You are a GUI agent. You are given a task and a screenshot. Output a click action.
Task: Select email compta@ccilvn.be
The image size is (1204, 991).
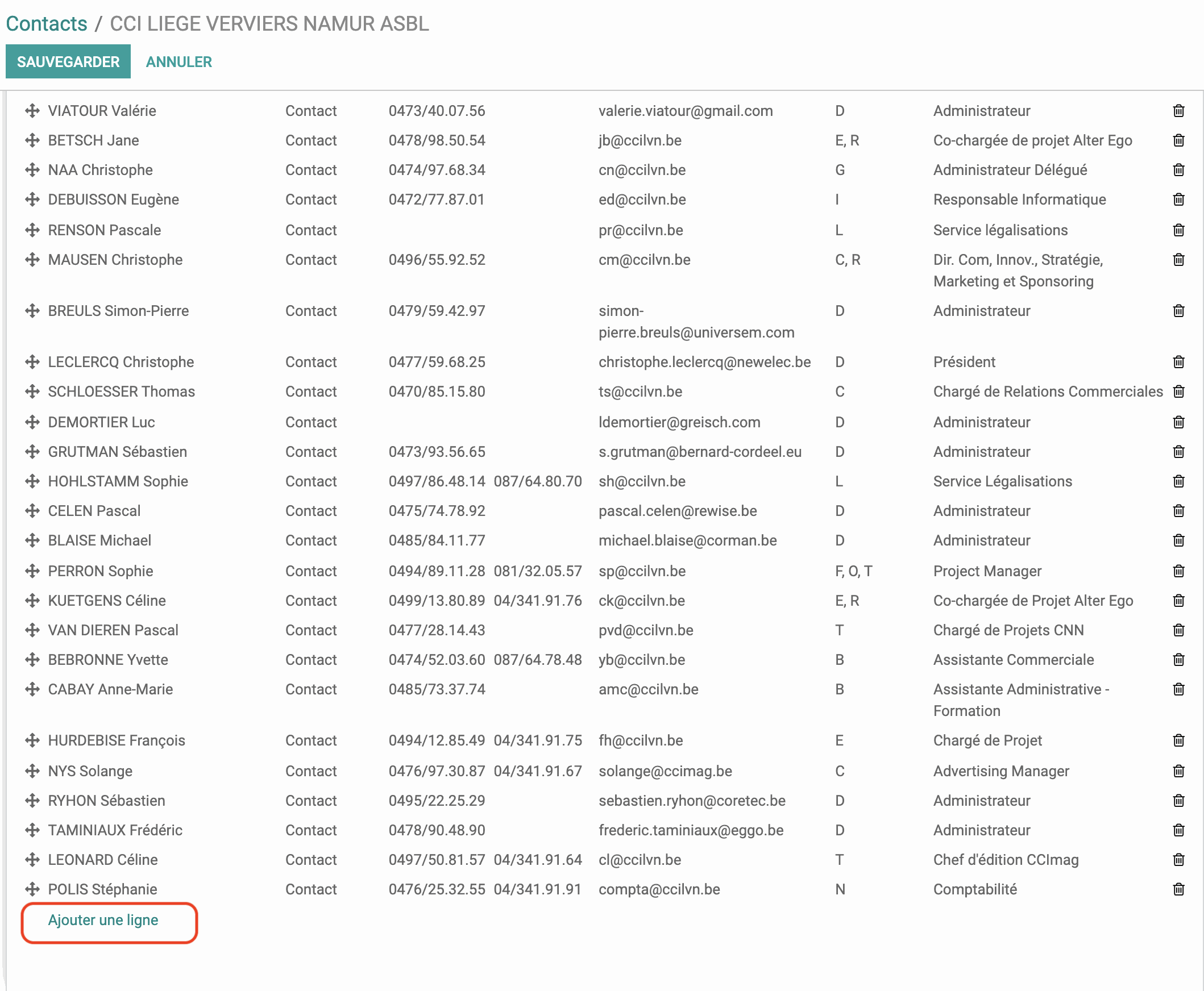tap(659, 889)
